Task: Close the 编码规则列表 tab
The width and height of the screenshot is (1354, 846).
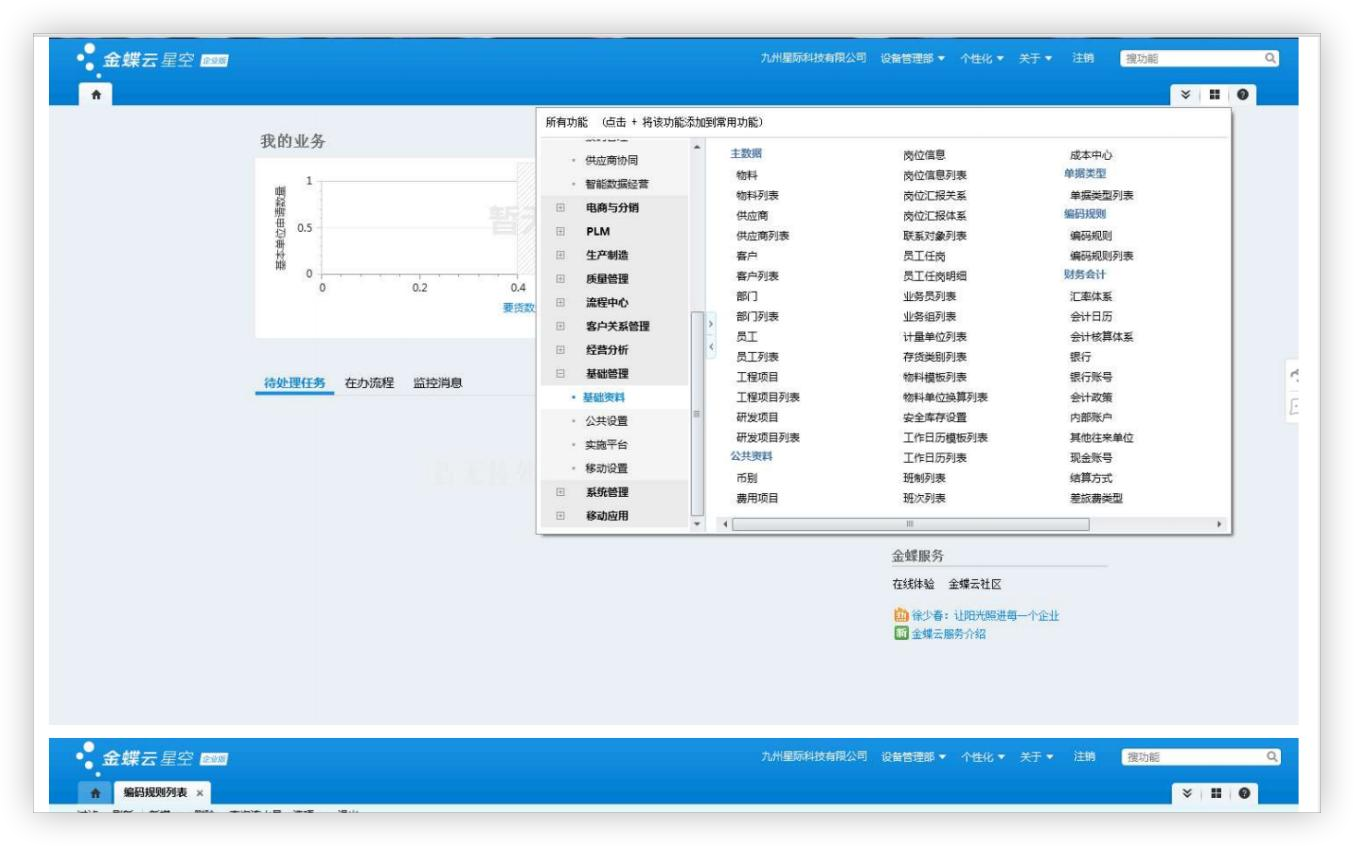Action: [x=199, y=792]
